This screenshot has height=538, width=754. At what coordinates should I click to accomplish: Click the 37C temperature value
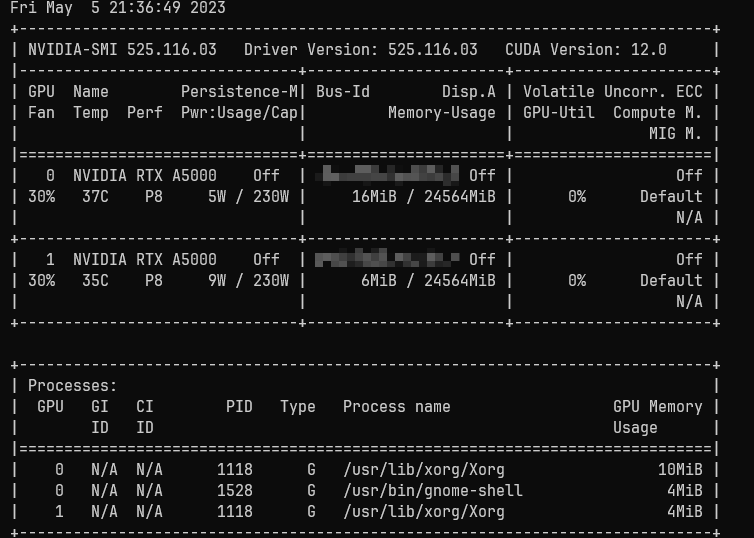95,197
